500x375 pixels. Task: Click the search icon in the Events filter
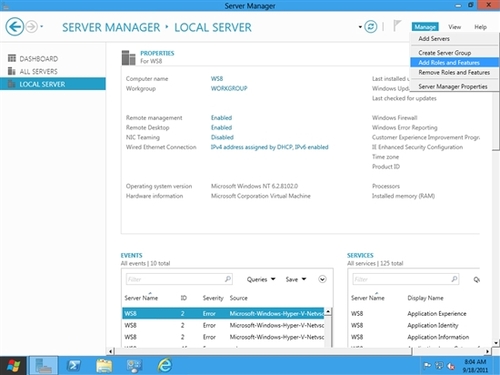pyautogui.click(x=228, y=279)
